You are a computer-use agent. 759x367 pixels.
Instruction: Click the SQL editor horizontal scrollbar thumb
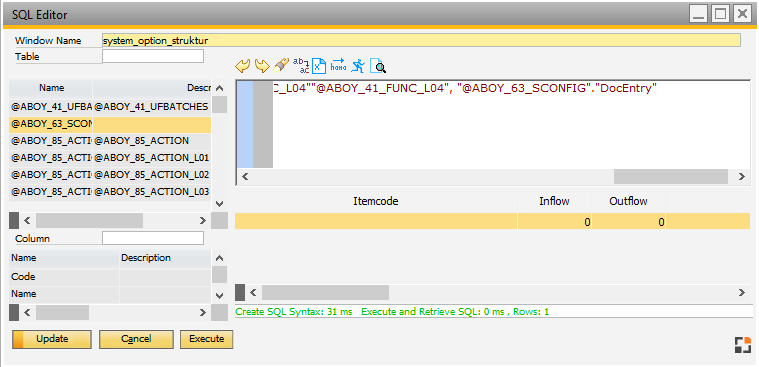pos(670,177)
